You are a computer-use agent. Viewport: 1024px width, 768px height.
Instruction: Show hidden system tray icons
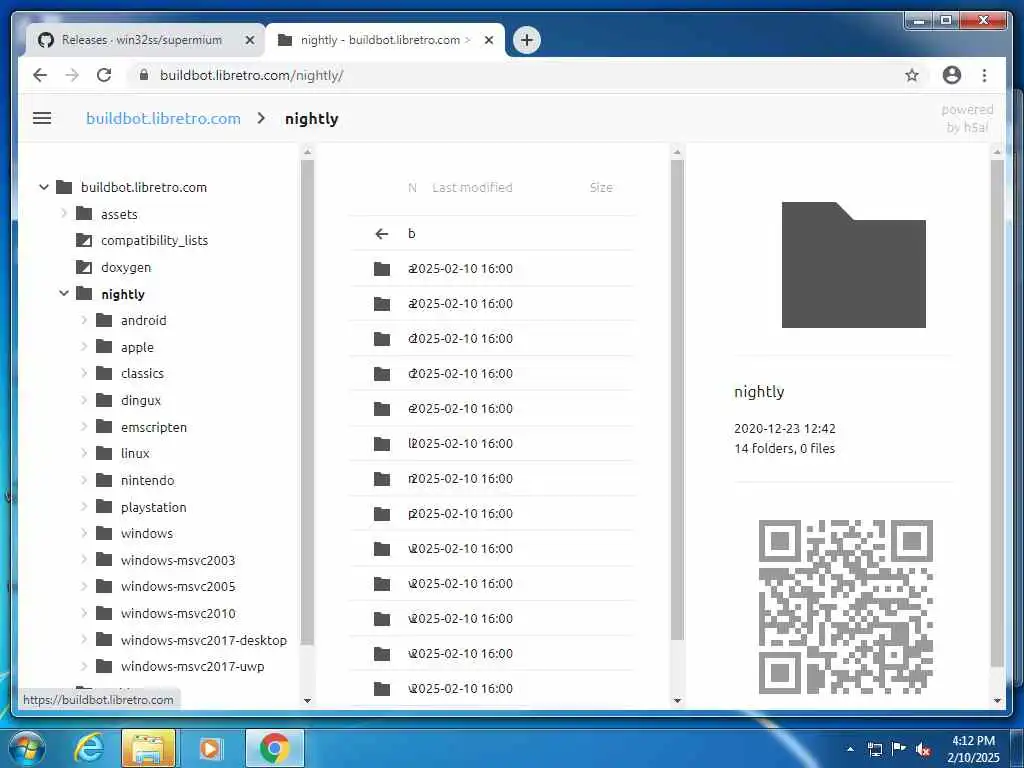coord(850,749)
